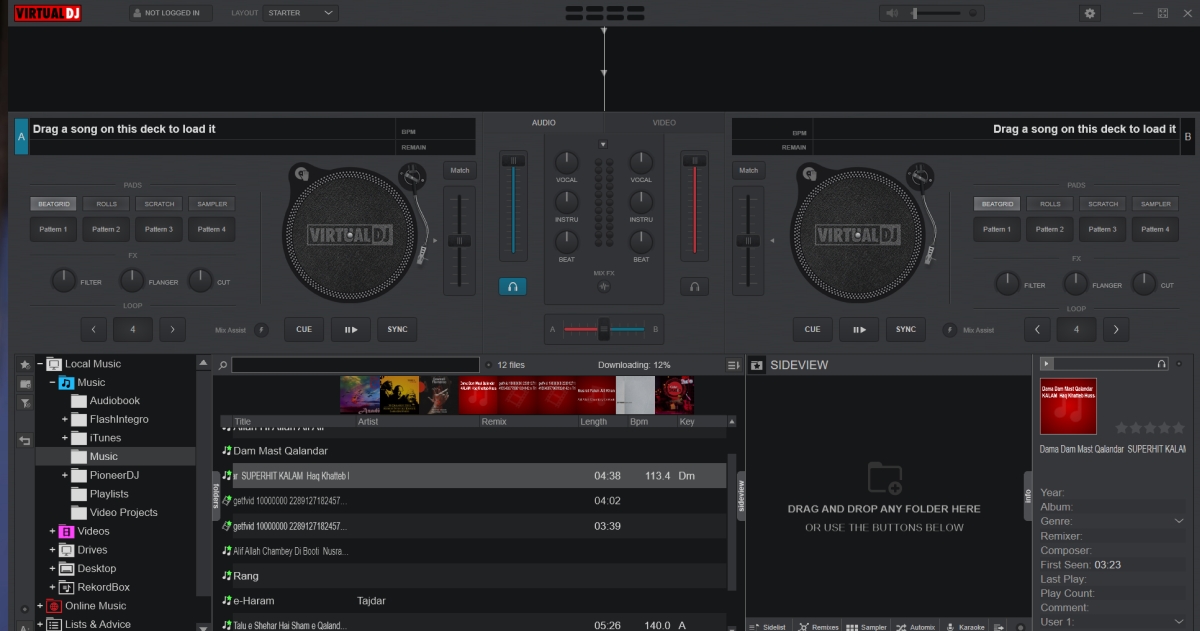The height and width of the screenshot is (631, 1200).
Task: Expand the Videos folder in the sidebar
Action: click(51, 530)
